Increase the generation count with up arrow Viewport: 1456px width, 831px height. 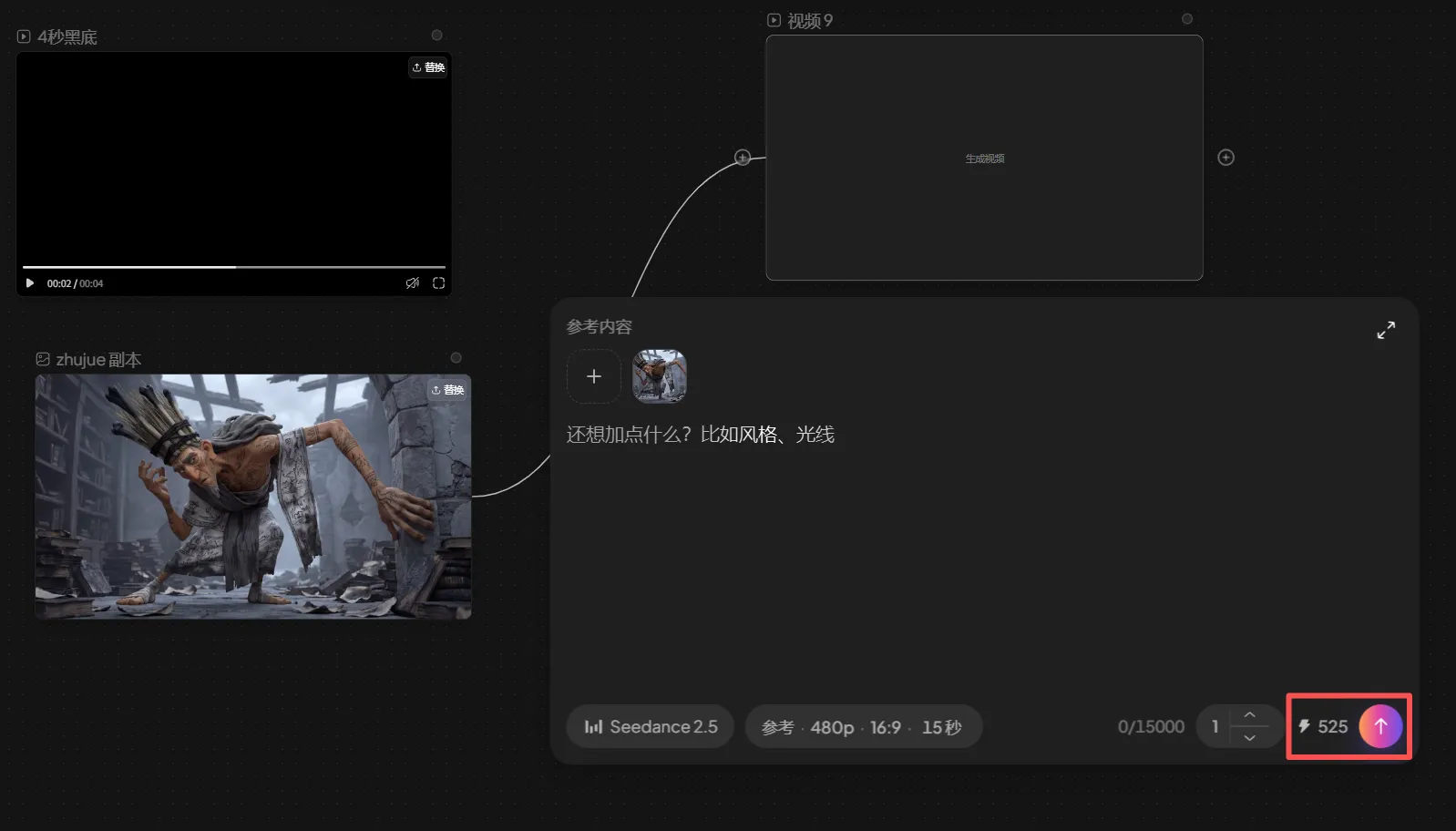[x=1250, y=715]
